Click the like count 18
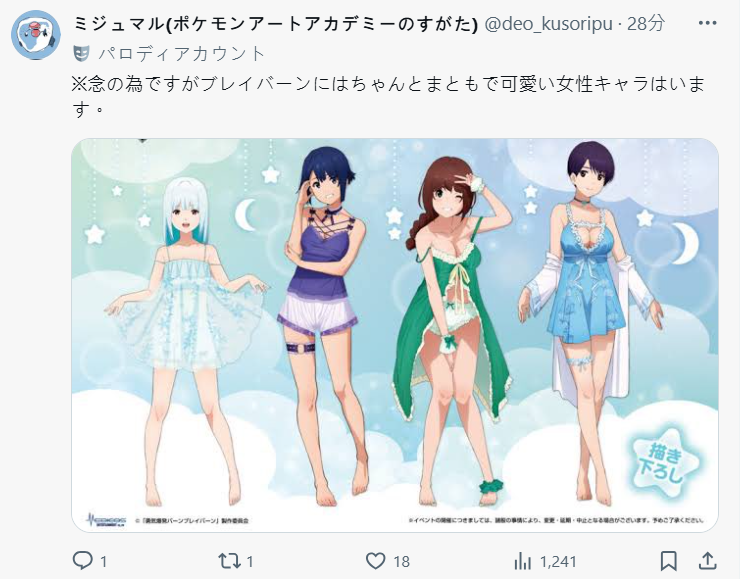Image resolution: width=746 pixels, height=579 pixels. (x=401, y=562)
